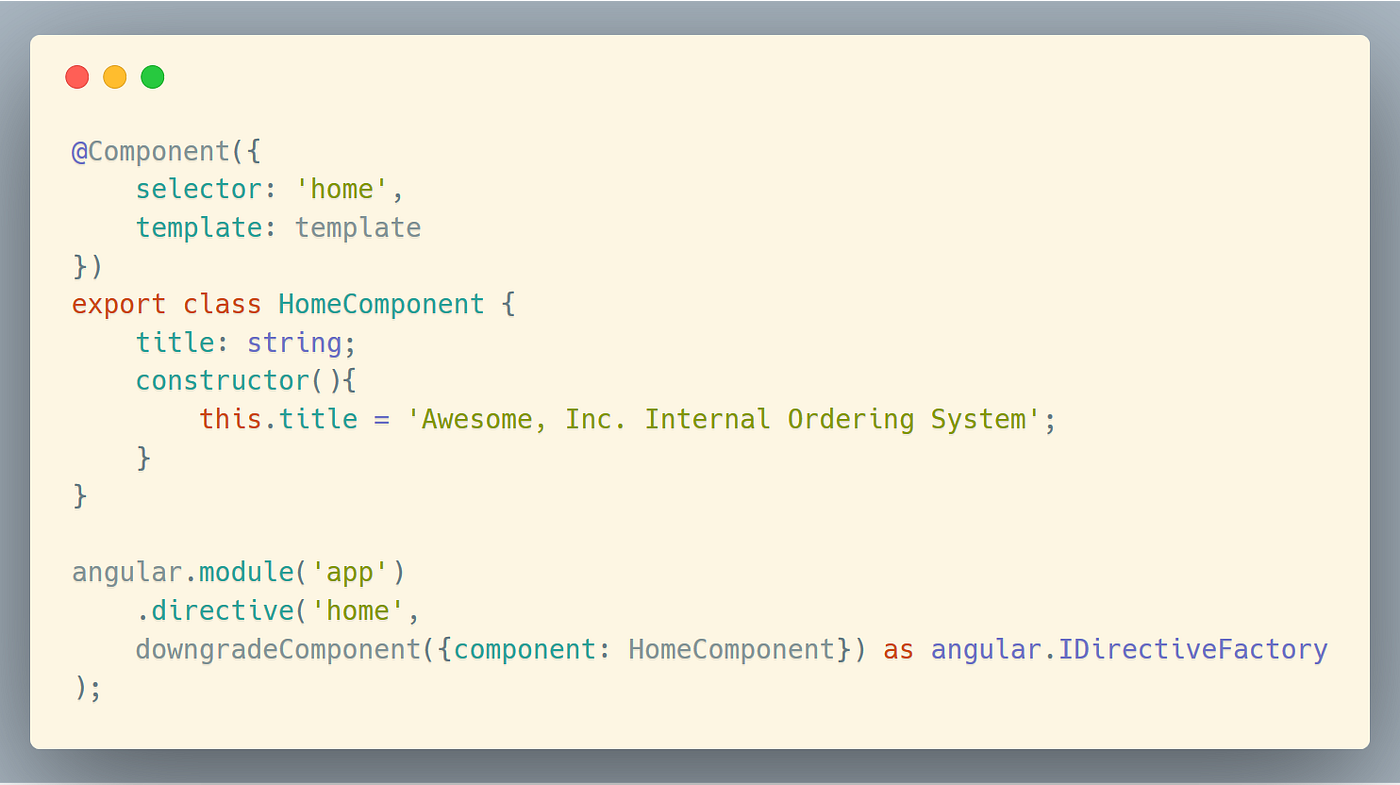The height and width of the screenshot is (785, 1400).
Task: Click the red traffic-light circle
Action: 77,76
